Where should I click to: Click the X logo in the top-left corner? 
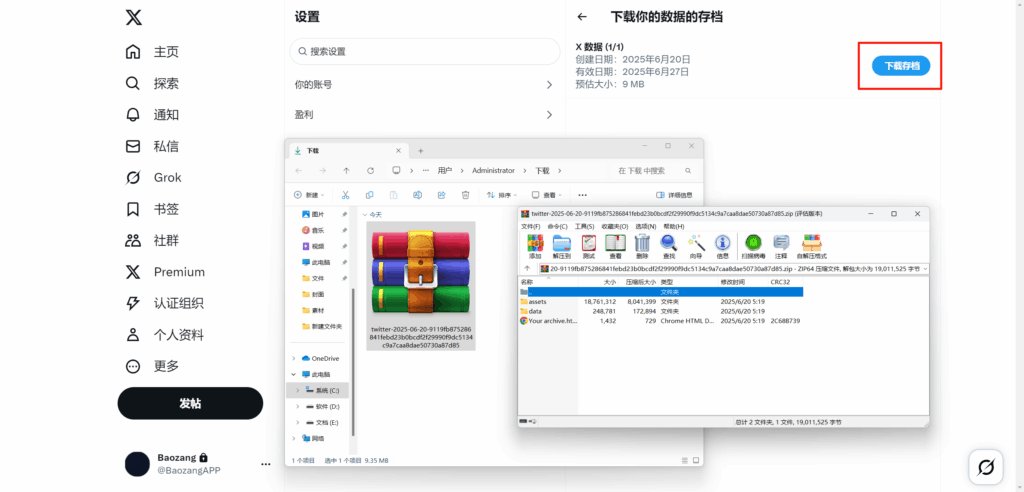133,18
